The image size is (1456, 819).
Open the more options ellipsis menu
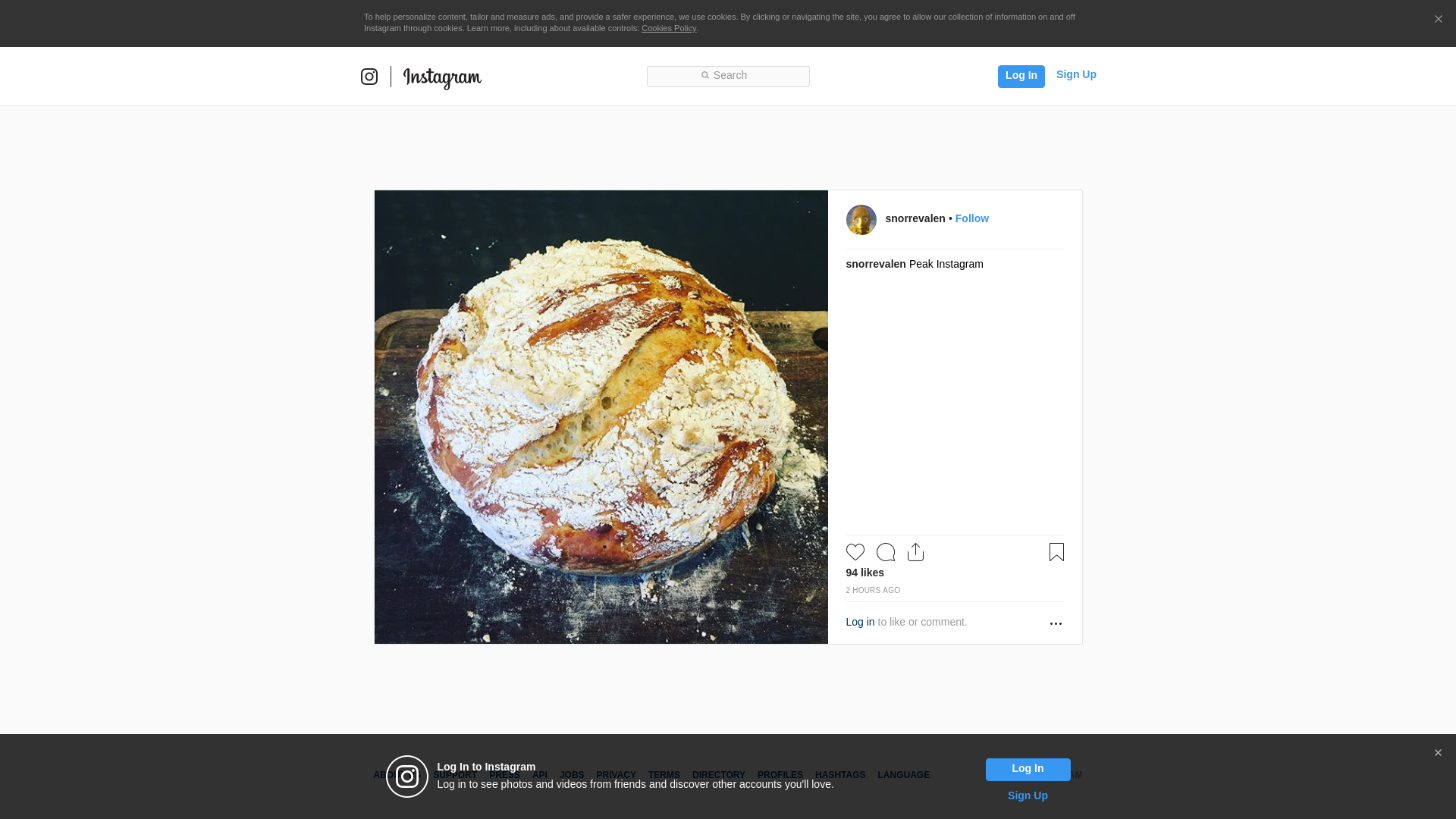[1056, 623]
